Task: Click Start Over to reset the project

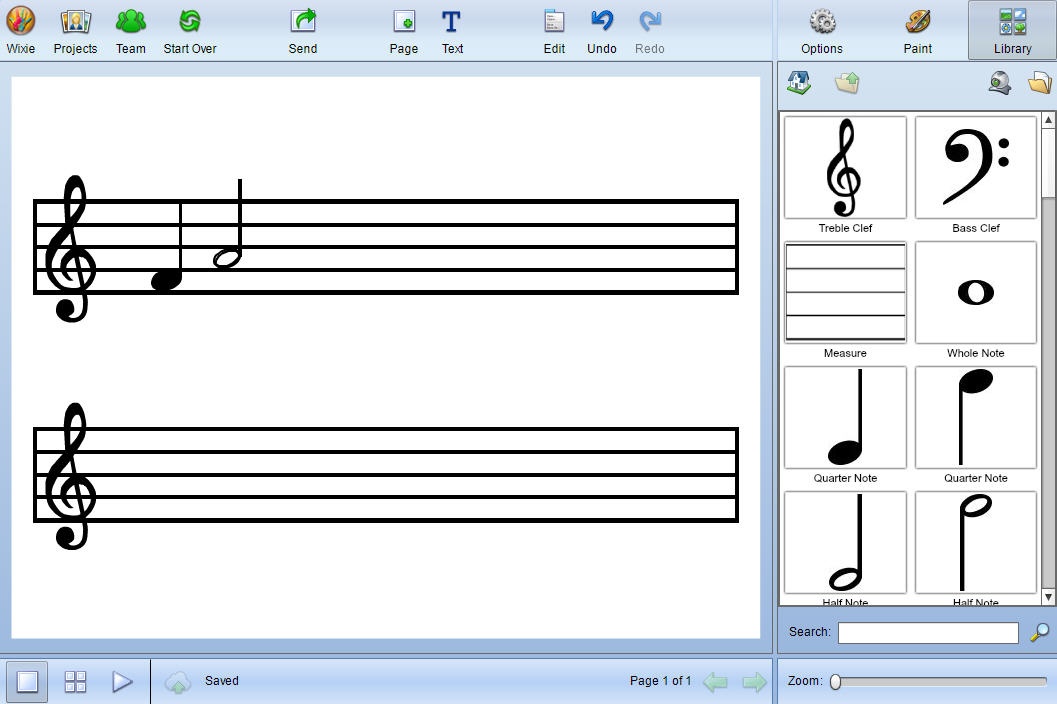Action: pos(189,28)
